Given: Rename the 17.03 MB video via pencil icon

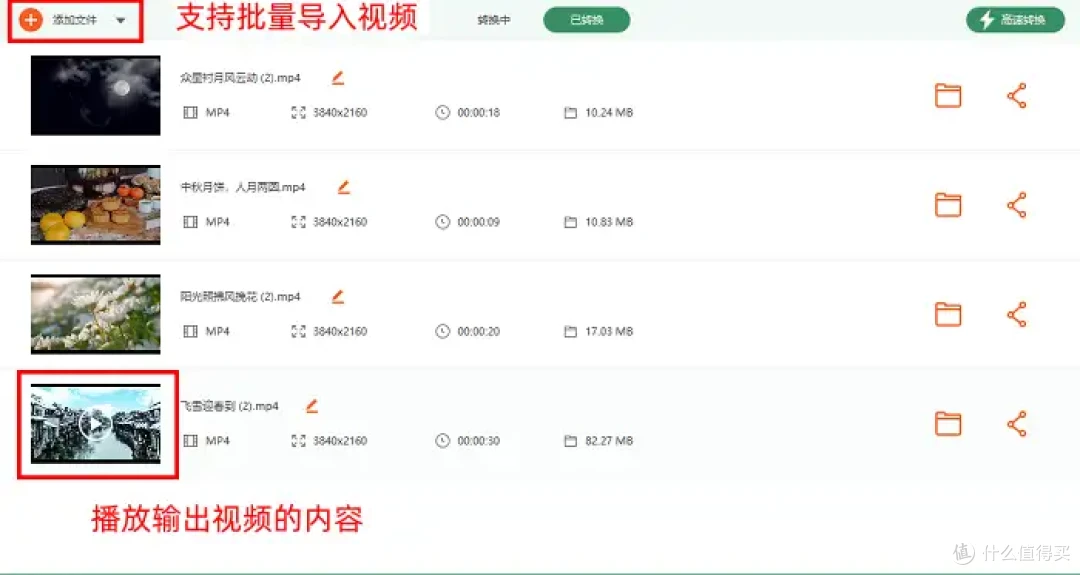Looking at the screenshot, I should click(x=338, y=297).
